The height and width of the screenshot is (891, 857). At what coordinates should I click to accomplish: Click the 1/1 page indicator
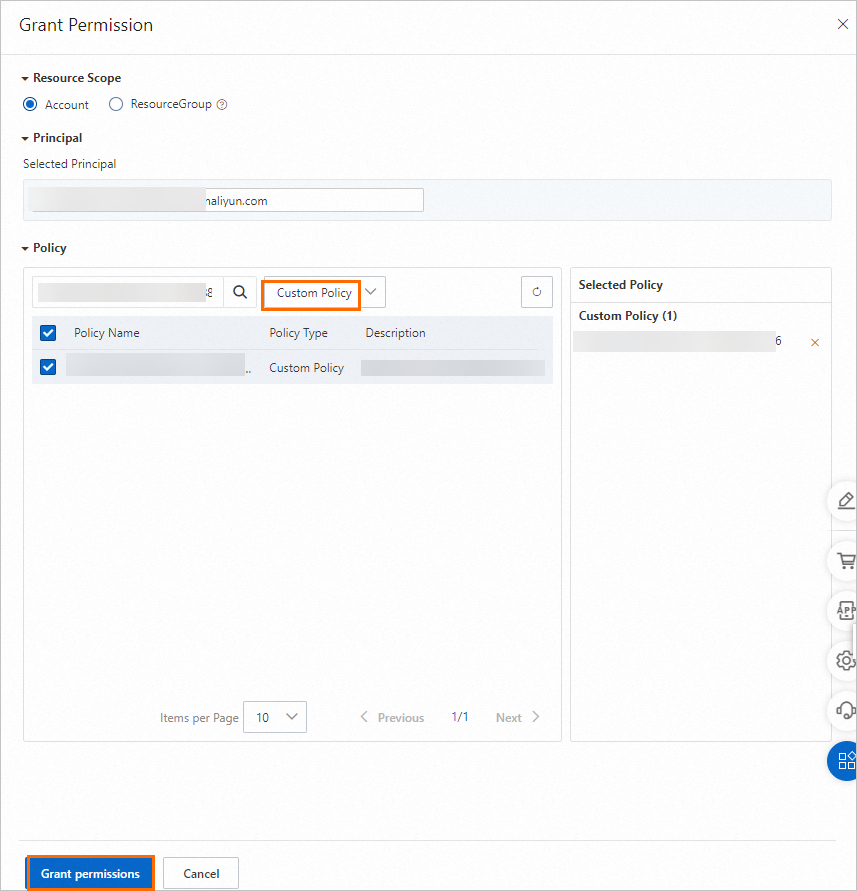[460, 717]
